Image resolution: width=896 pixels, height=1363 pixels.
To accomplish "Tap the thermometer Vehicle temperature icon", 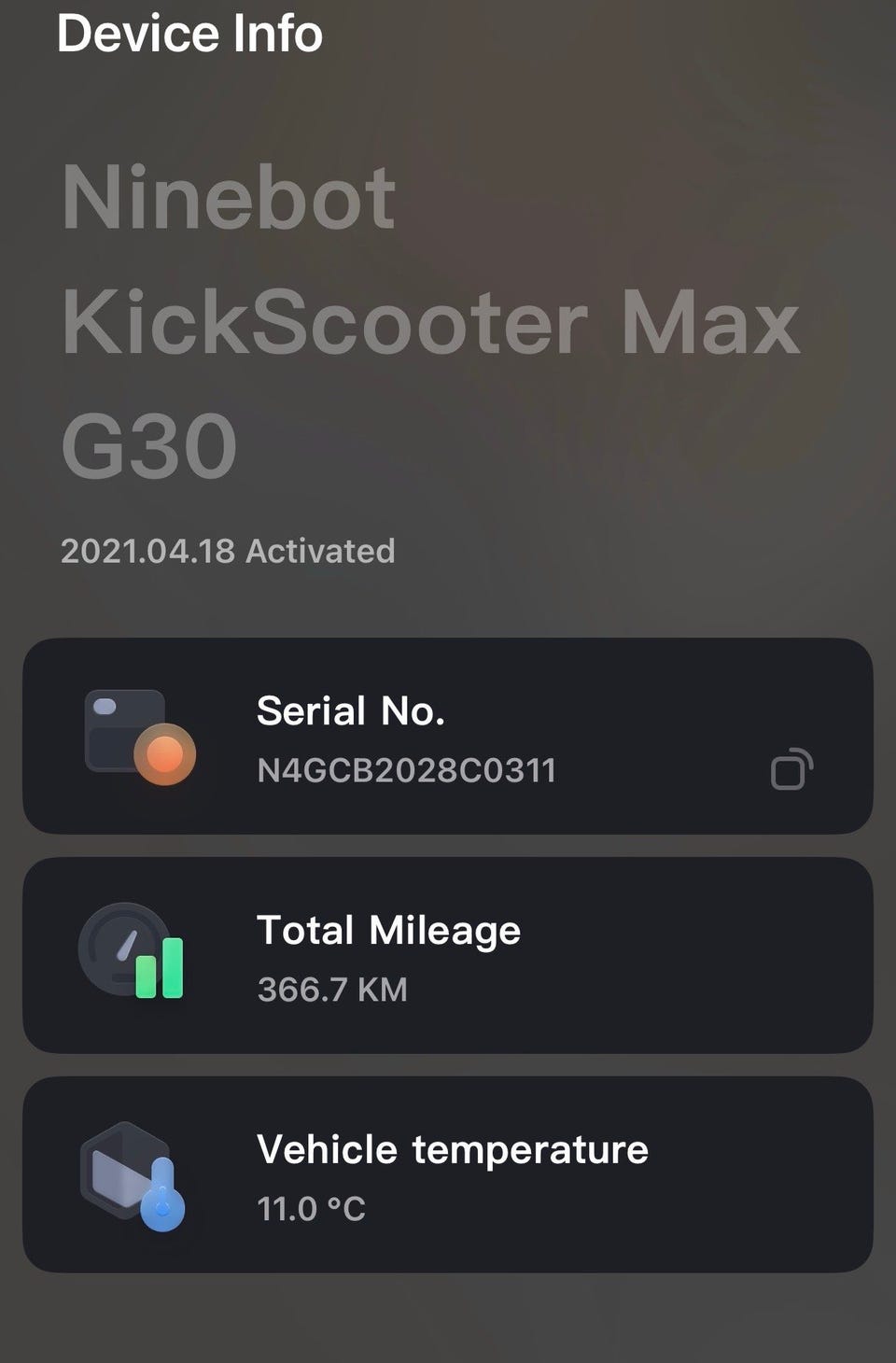I will coord(133,1174).
